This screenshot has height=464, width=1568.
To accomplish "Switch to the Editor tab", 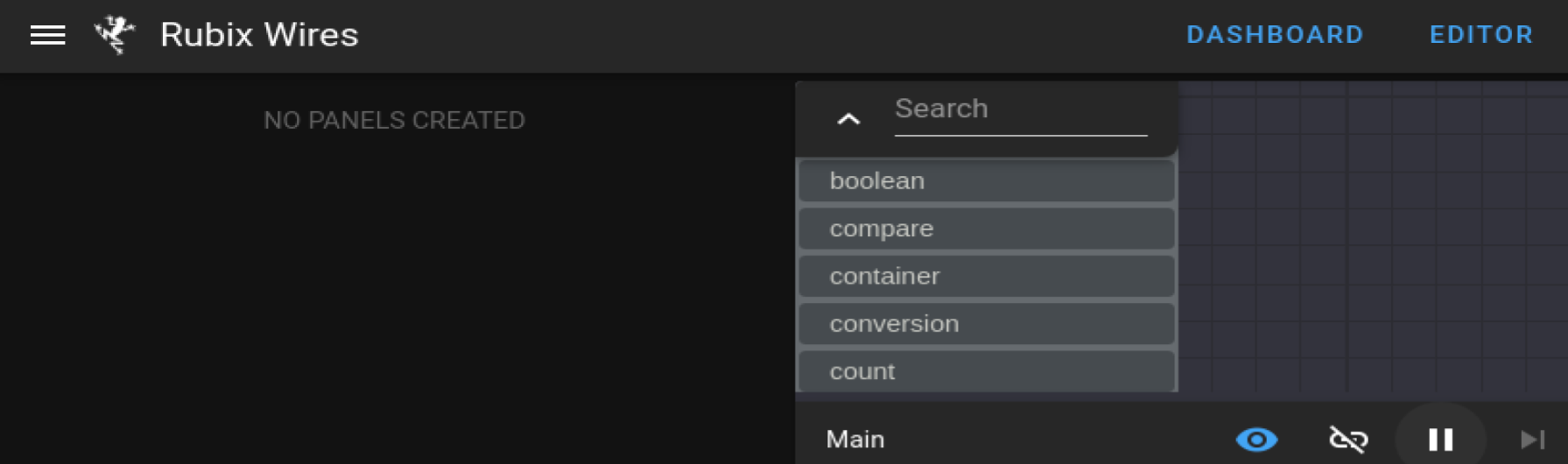I will tap(1481, 35).
